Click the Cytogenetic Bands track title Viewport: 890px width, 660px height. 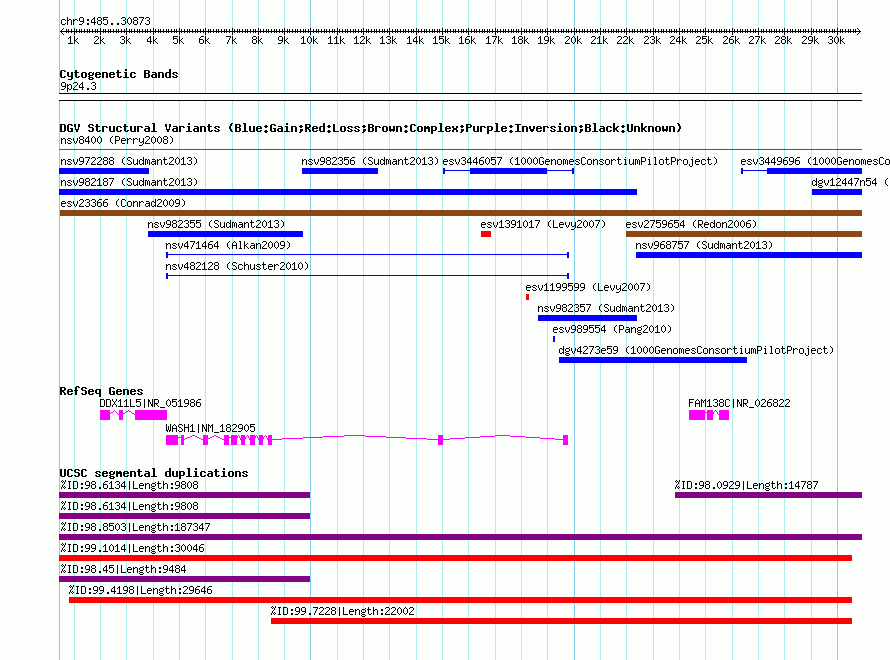point(119,74)
